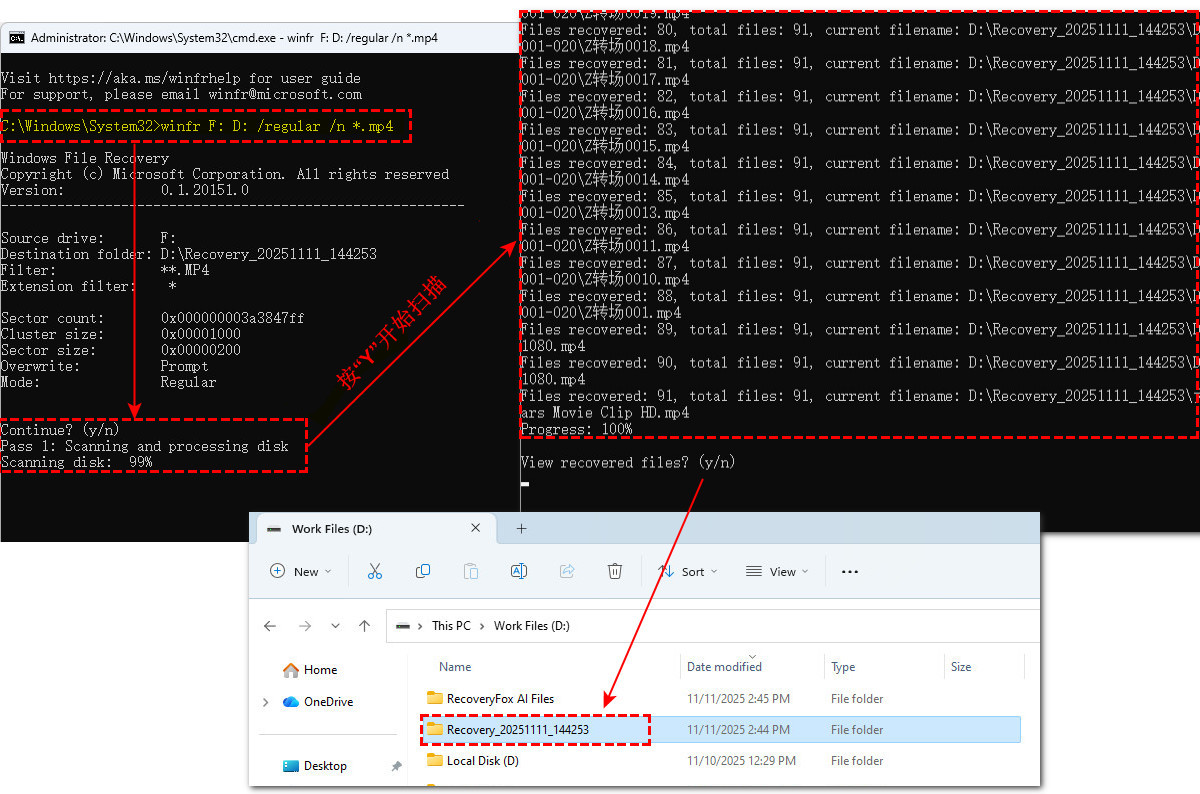Click the up-one-level arrow icon
This screenshot has width=1200, height=794.
pyautogui.click(x=364, y=625)
